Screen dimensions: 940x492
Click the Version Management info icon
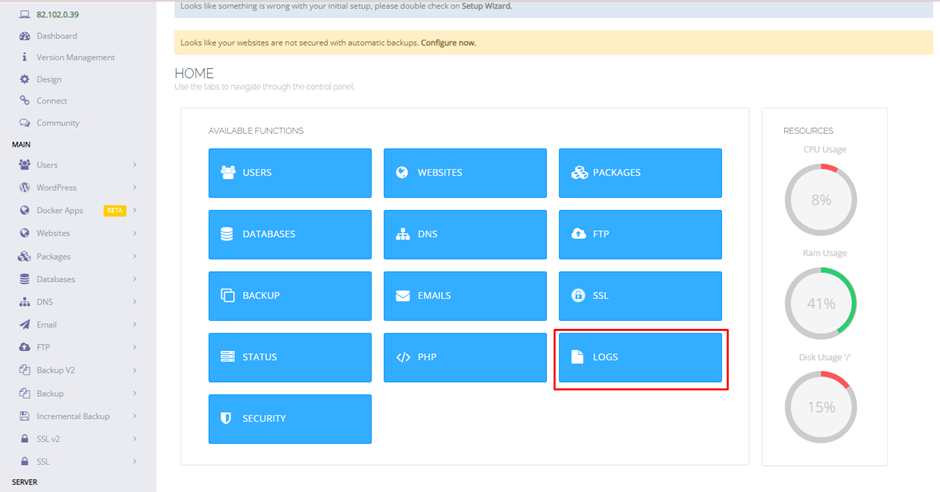pos(25,57)
